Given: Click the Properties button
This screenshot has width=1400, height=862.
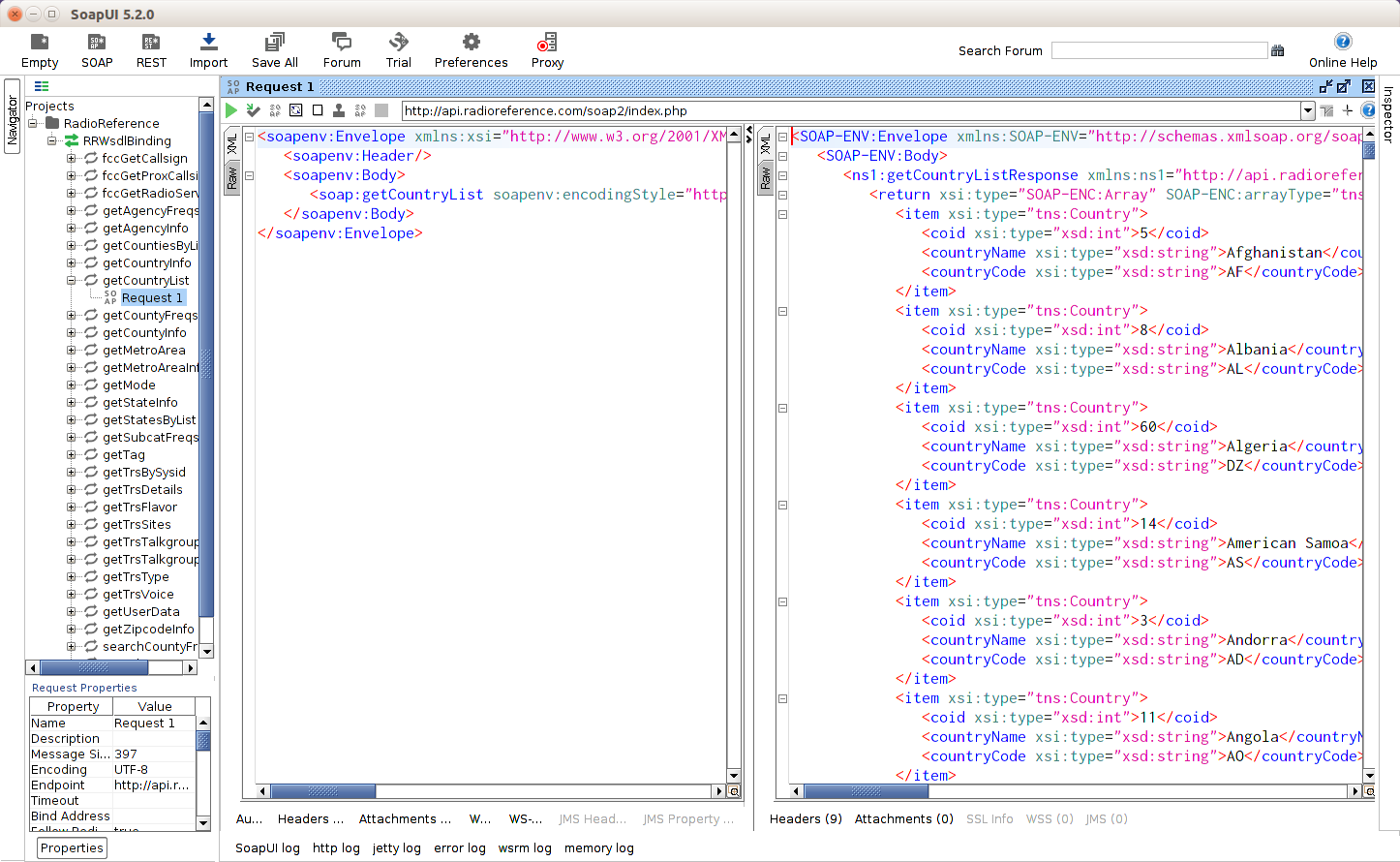Looking at the screenshot, I should [72, 848].
